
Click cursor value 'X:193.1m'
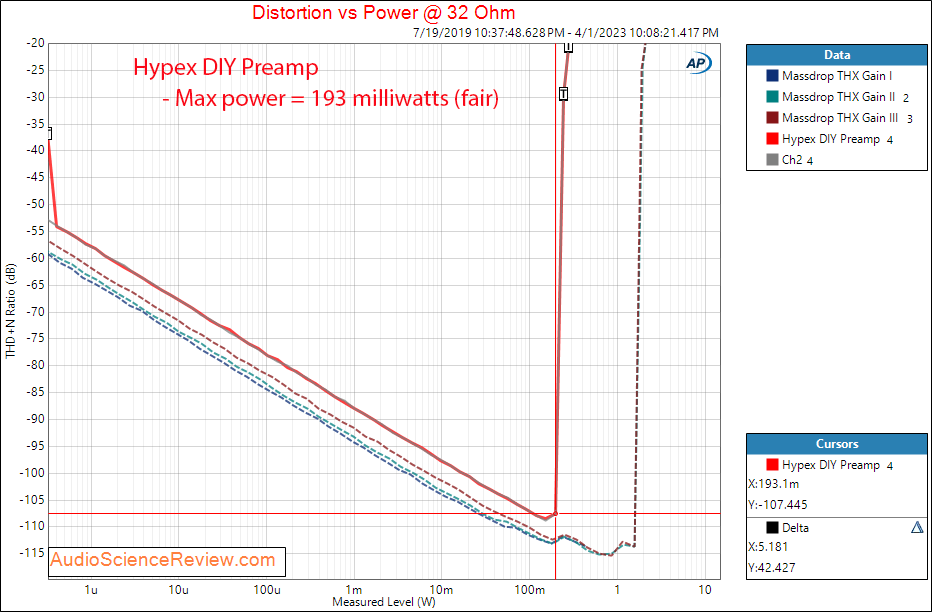(774, 484)
